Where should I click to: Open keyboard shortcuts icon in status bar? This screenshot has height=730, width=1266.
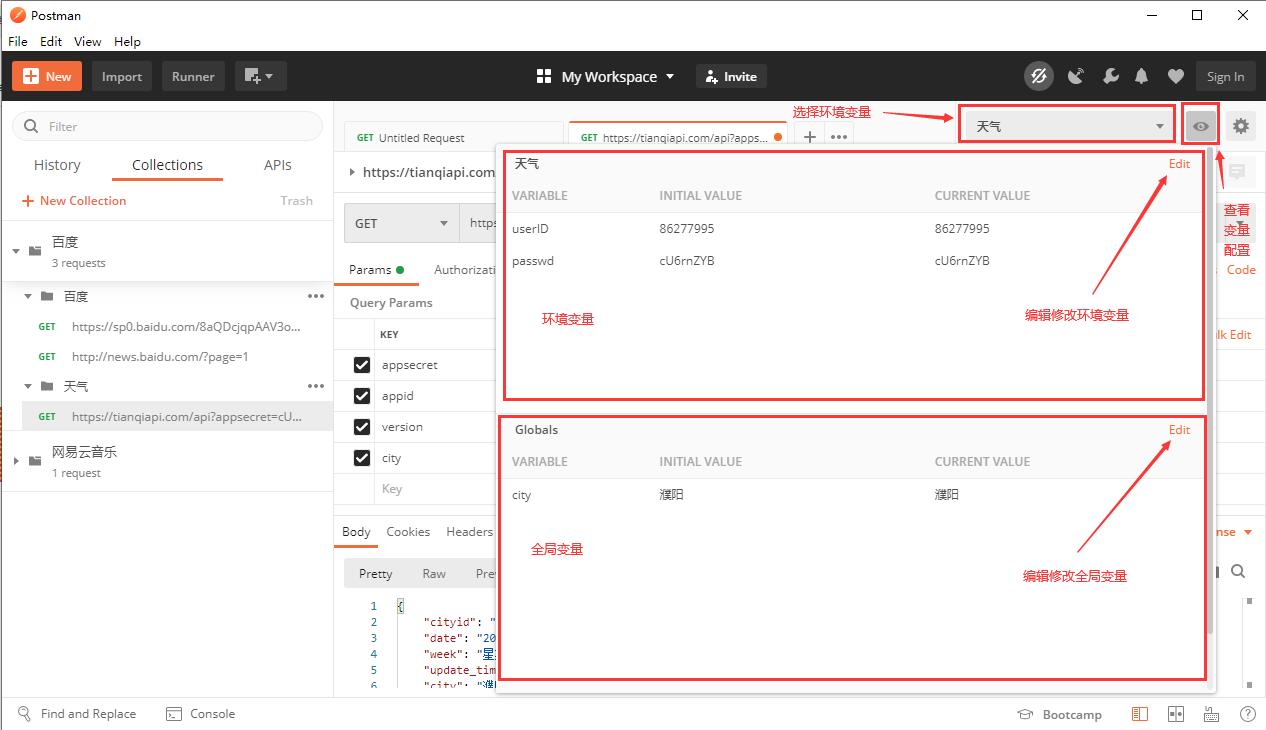(x=1212, y=714)
